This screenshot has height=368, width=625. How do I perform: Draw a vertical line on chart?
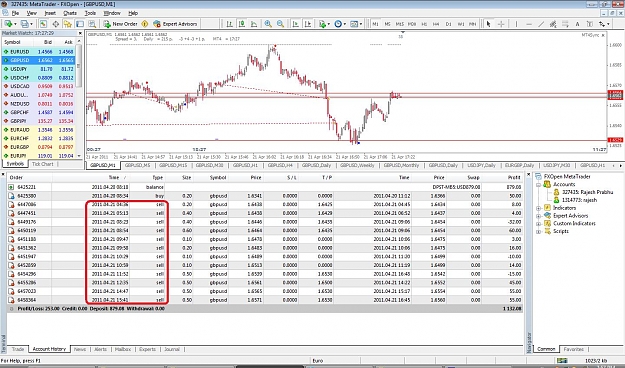(x=517, y=24)
